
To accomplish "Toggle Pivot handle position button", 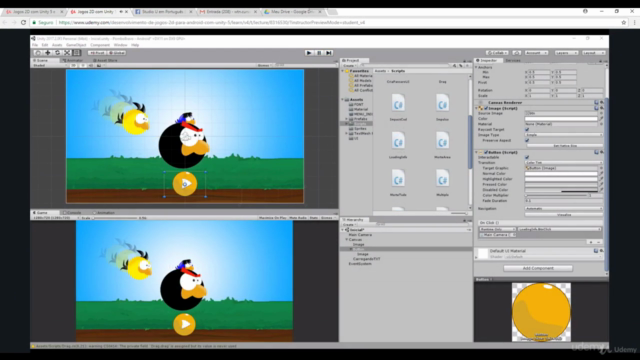I will 97,53.
